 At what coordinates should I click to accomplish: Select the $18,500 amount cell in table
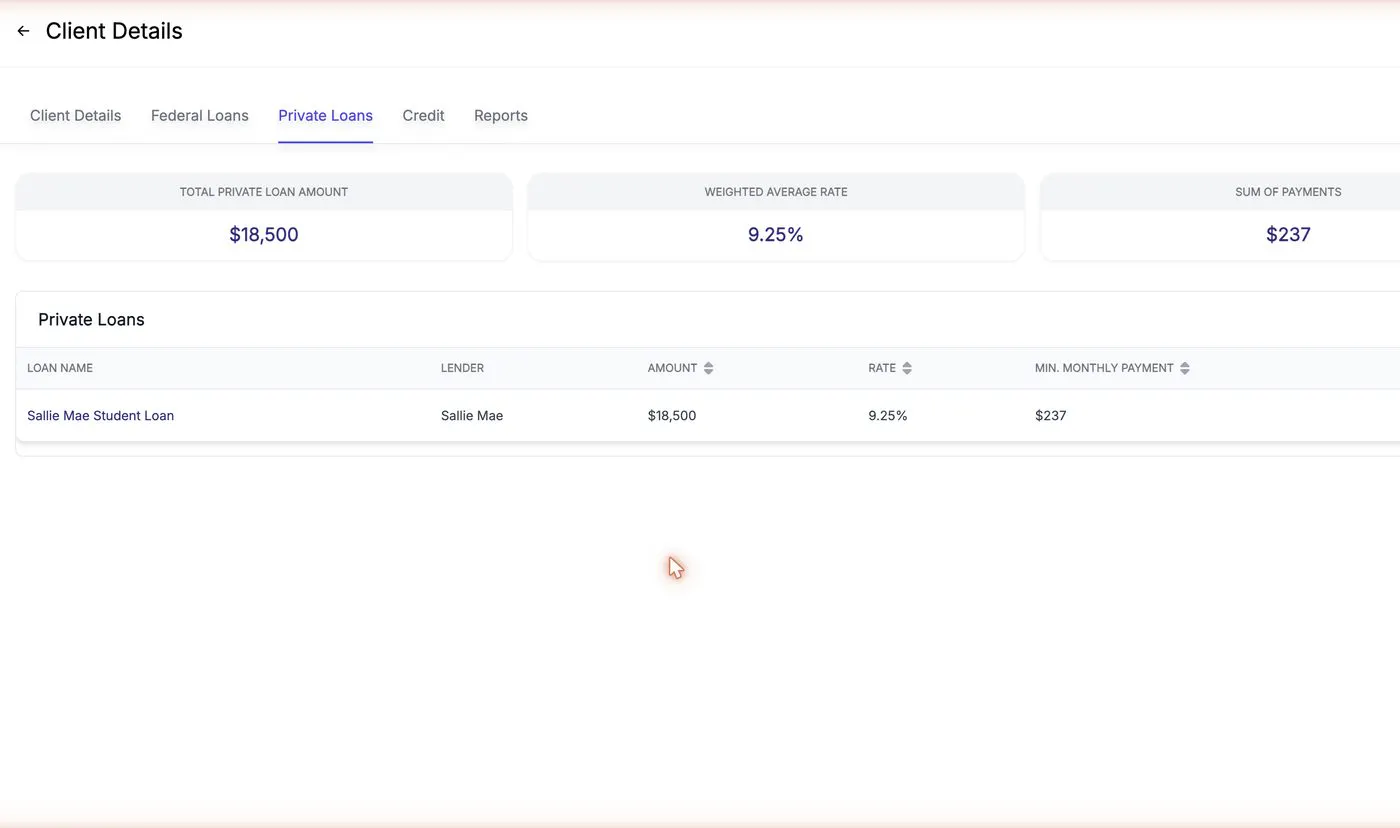tap(672, 415)
